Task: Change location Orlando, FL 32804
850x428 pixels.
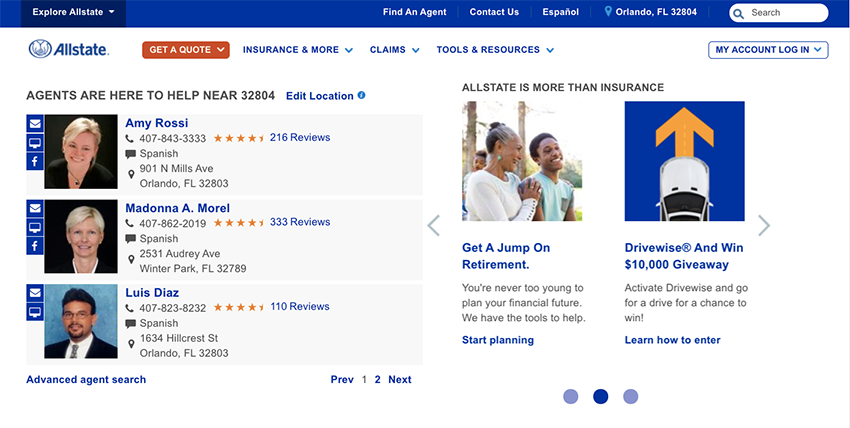Action: click(x=656, y=12)
